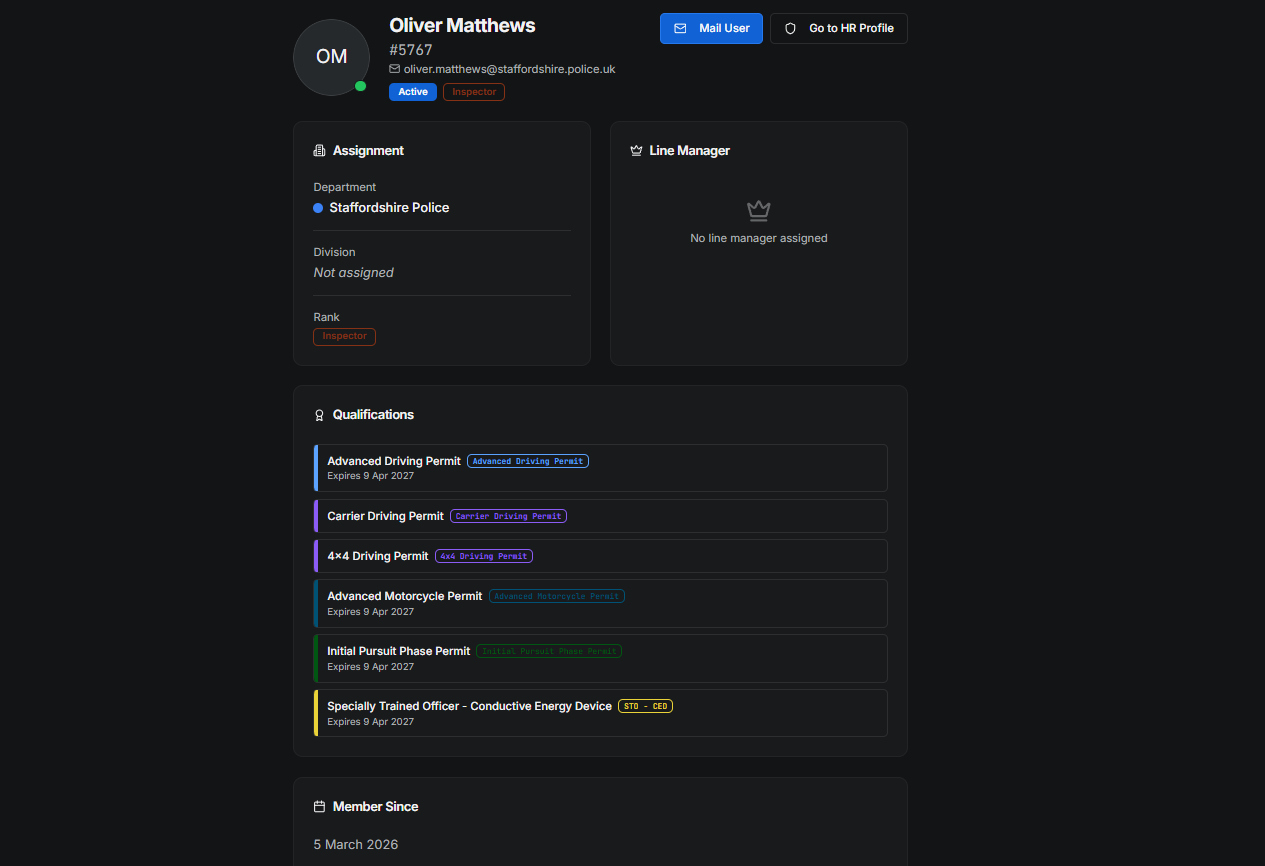Click the #5767 collar number

point(411,50)
